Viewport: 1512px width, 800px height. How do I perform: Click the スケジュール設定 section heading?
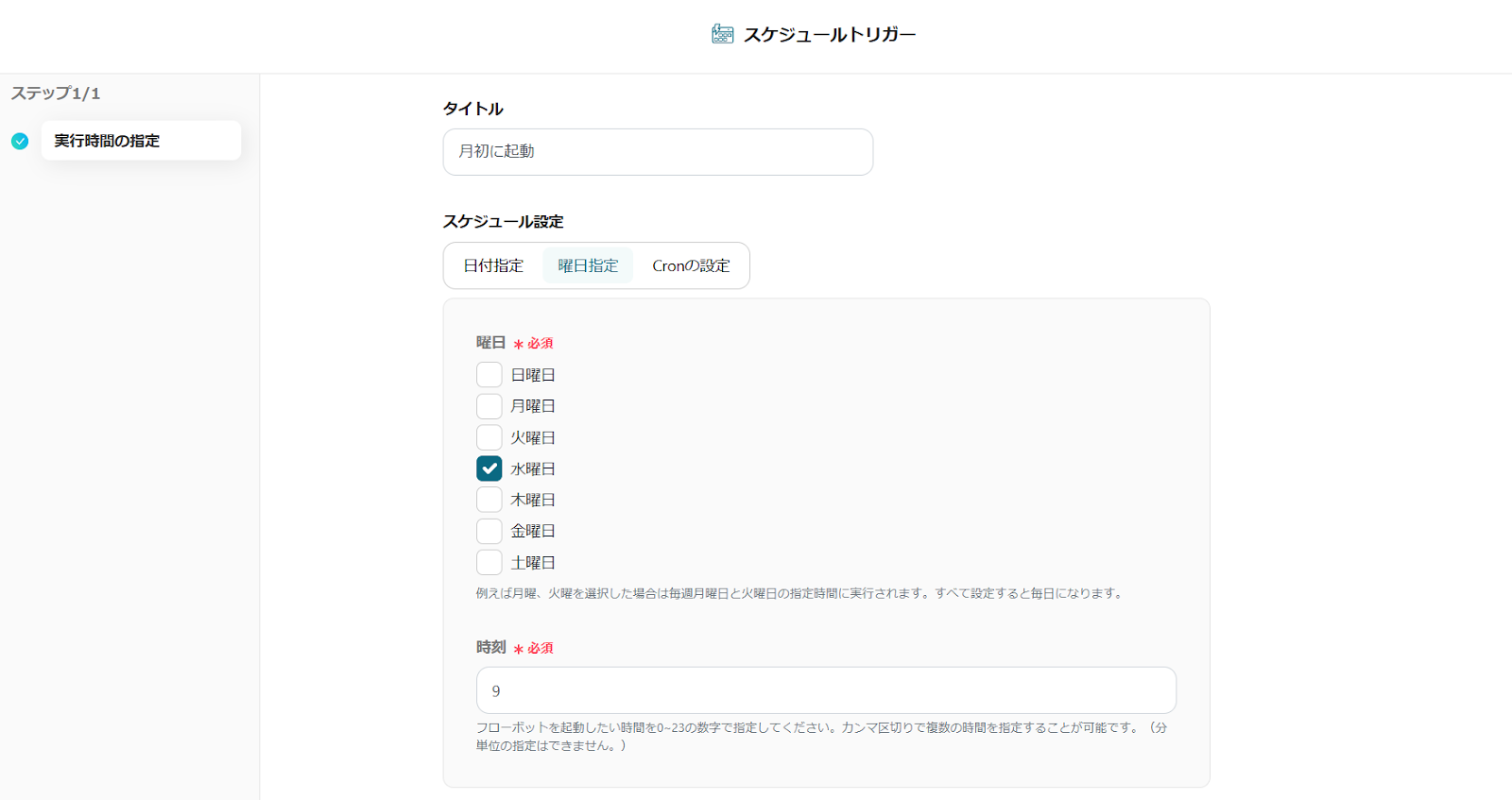point(503,222)
